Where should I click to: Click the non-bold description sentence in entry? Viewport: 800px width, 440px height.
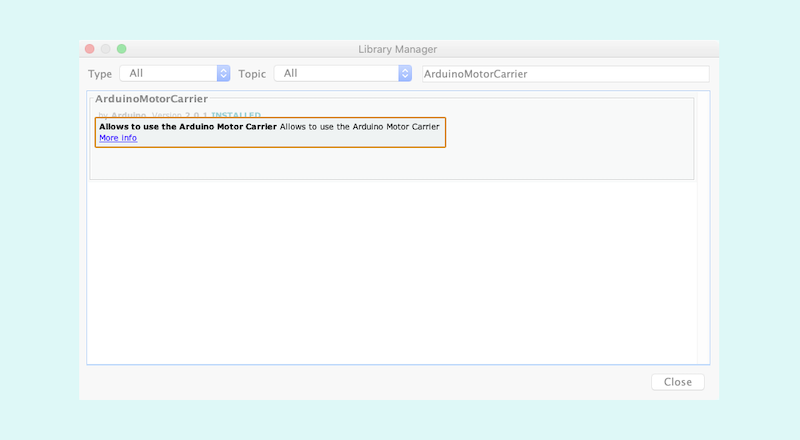pos(360,127)
